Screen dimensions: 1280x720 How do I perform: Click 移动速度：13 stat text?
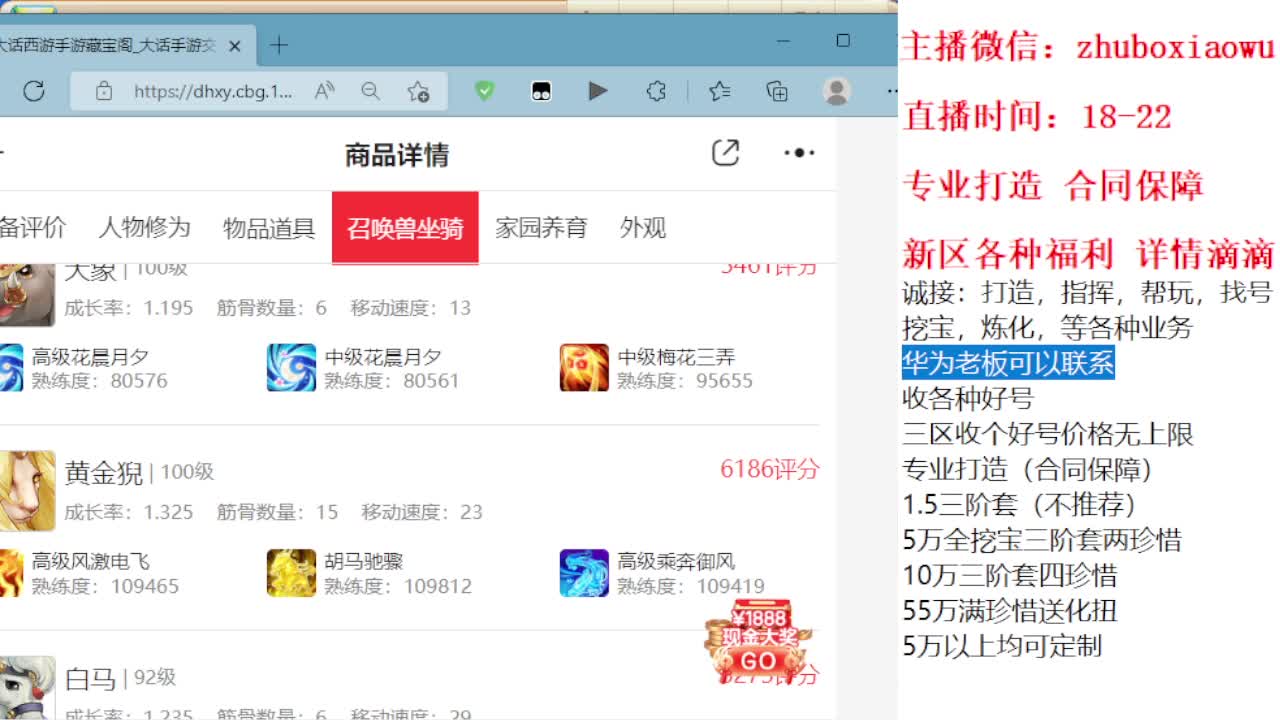coord(410,308)
